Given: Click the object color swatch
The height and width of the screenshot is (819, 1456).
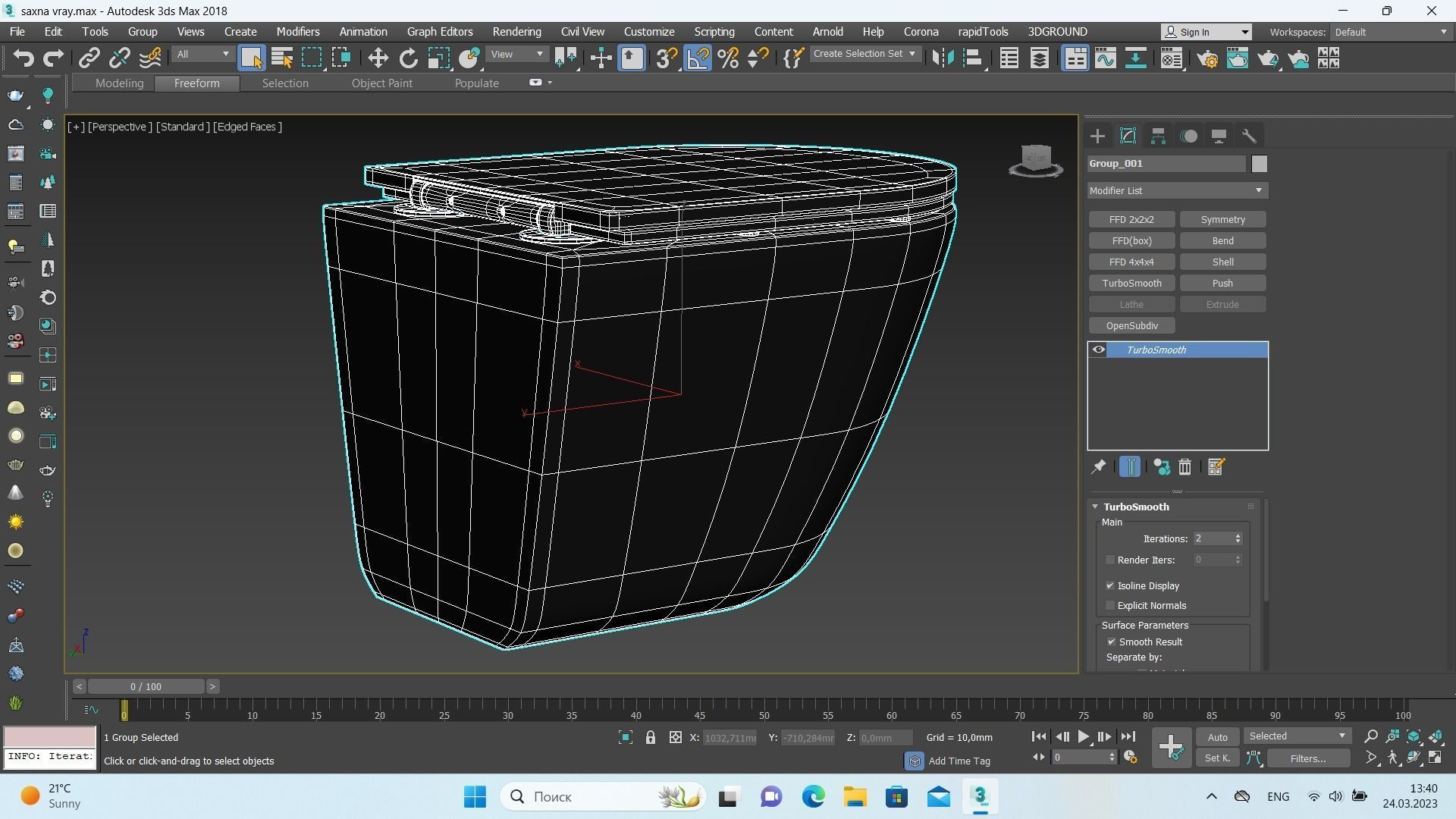Looking at the screenshot, I should [x=1259, y=164].
